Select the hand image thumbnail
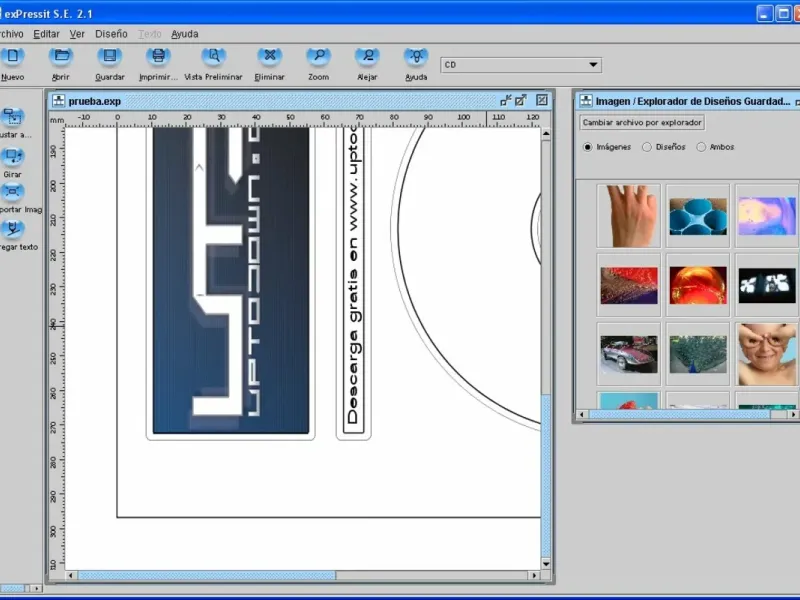The height and width of the screenshot is (600, 800). coord(629,216)
